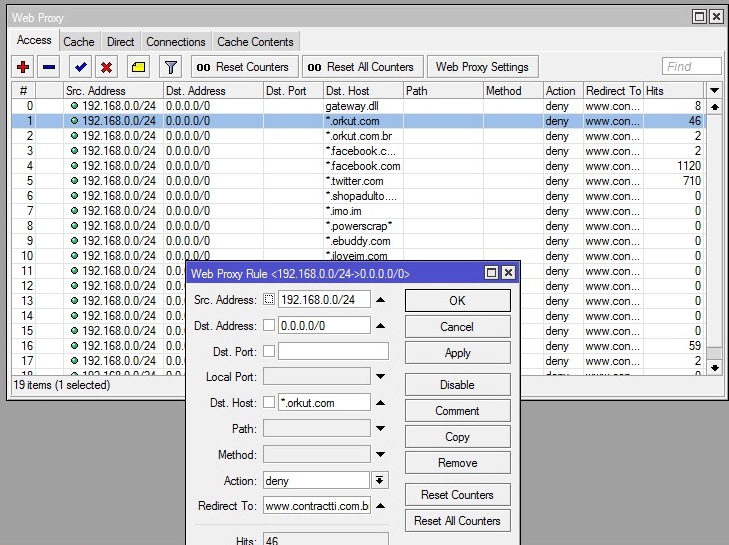This screenshot has height=545, width=729.
Task: Select the gateway.dll rule row
Action: (358, 106)
